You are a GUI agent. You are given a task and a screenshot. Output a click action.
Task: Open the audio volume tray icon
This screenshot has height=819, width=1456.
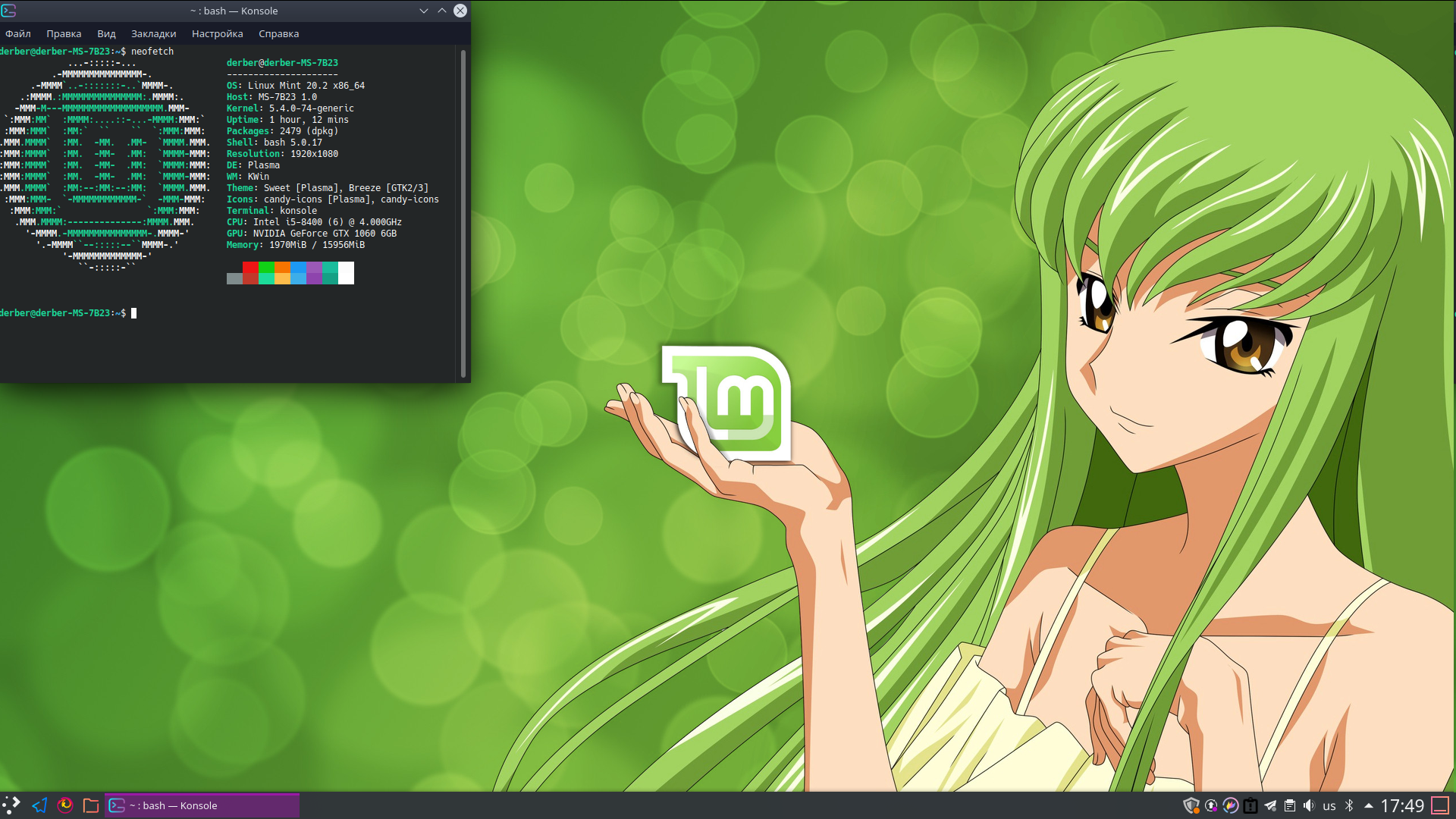pyautogui.click(x=1310, y=805)
